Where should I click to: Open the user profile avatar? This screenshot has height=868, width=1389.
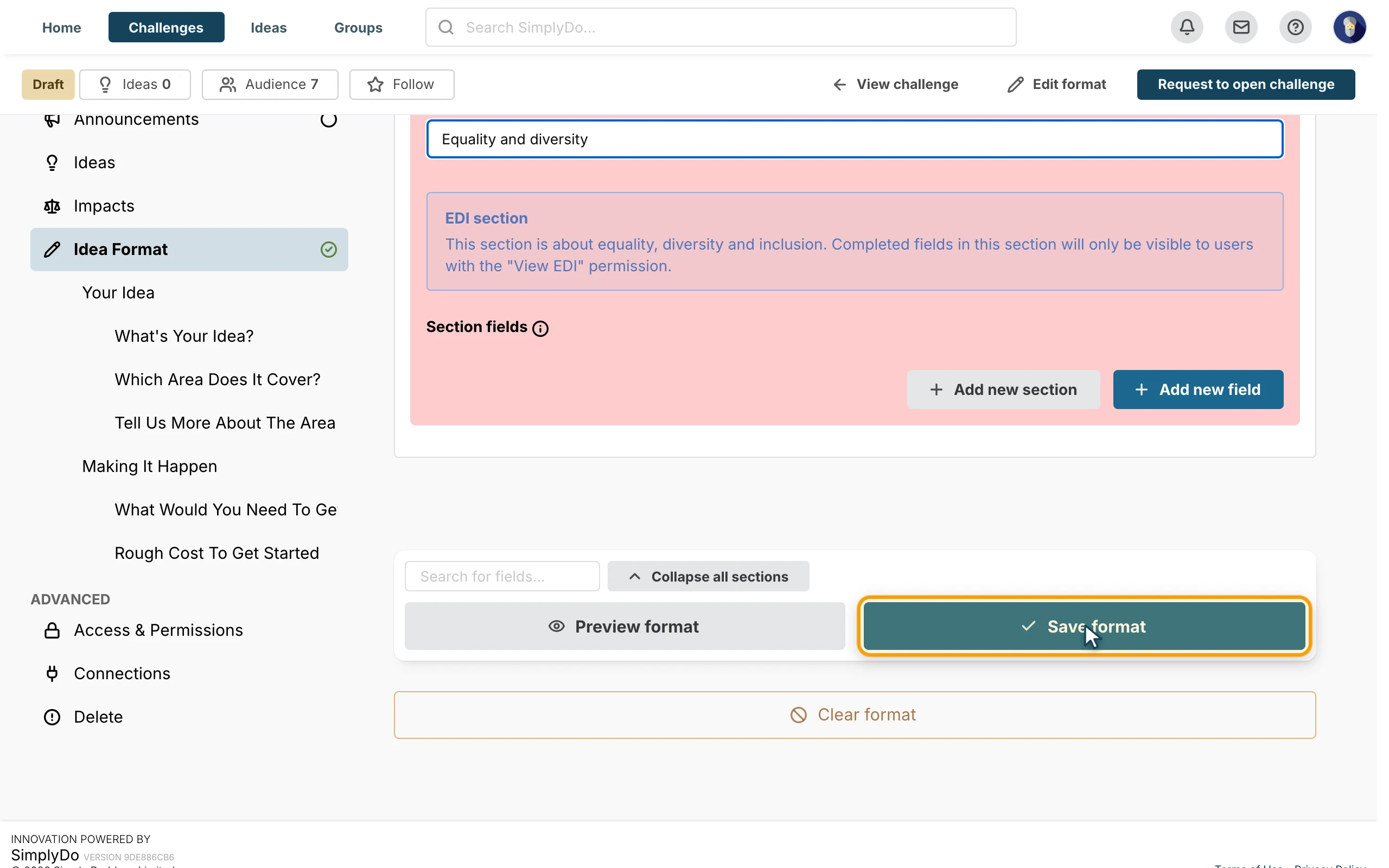[1349, 27]
